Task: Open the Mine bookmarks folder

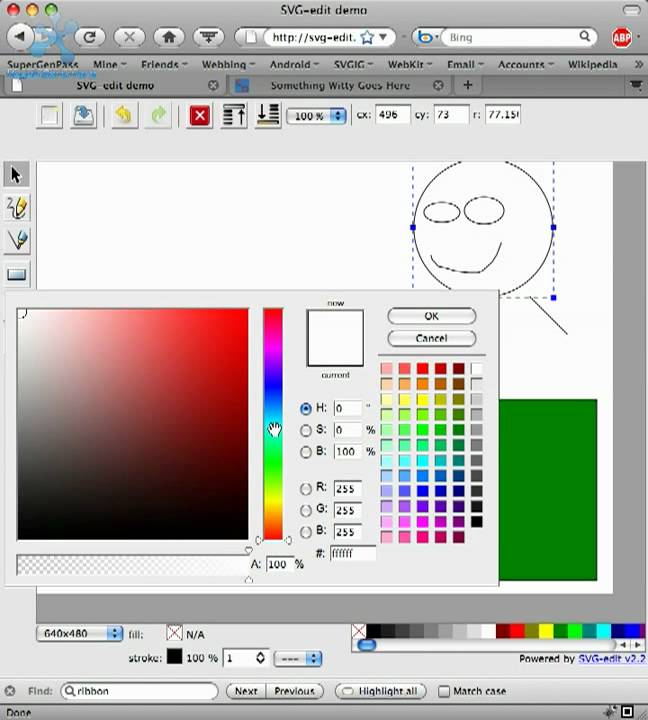Action: pos(109,64)
